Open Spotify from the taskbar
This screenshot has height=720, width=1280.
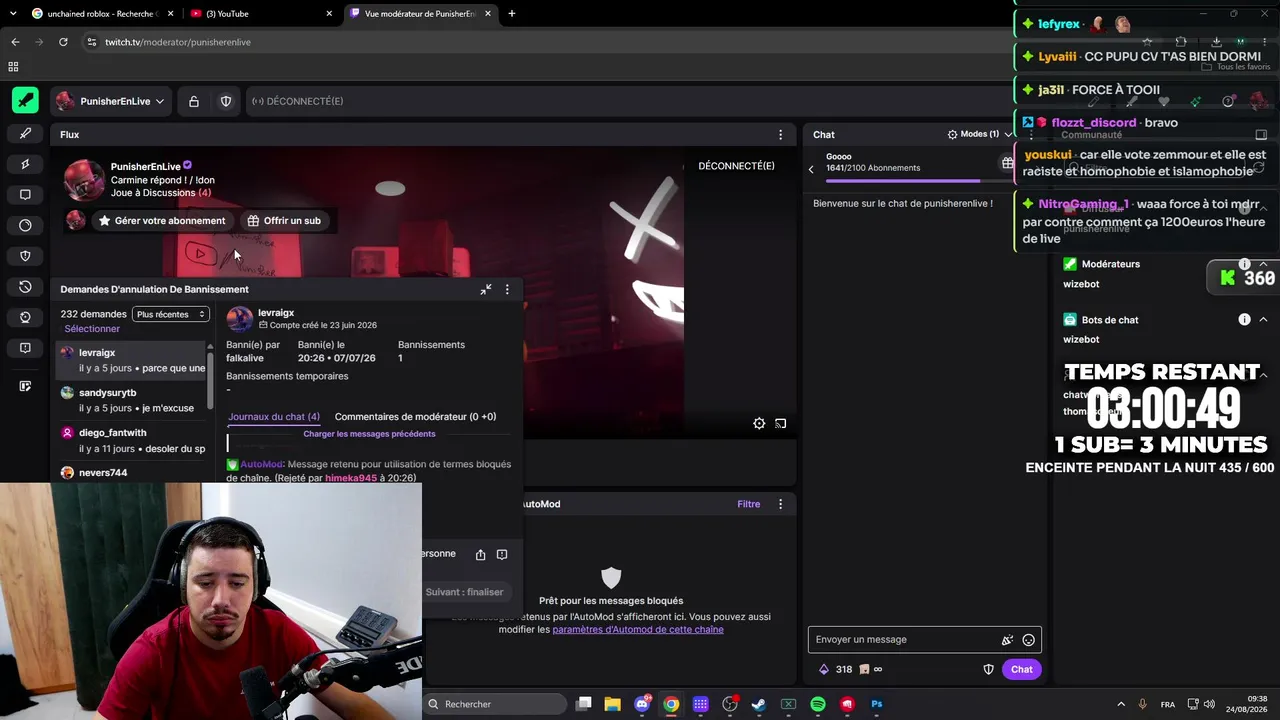(x=818, y=704)
